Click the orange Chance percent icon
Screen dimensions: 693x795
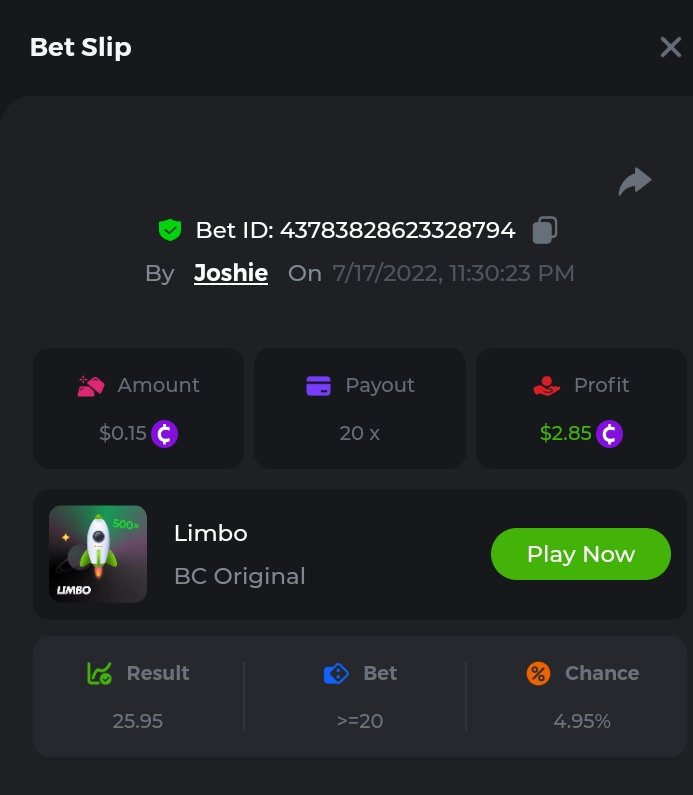pos(538,673)
